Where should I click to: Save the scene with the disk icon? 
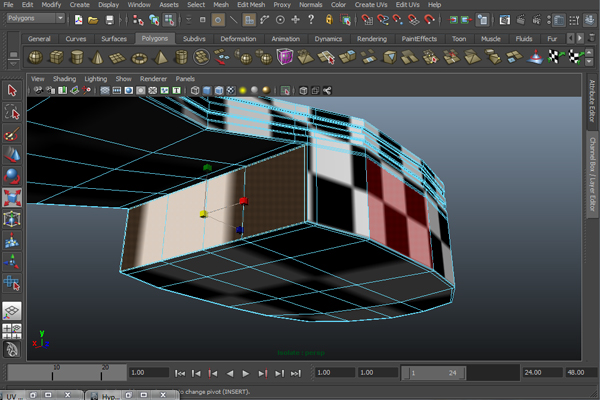point(109,20)
